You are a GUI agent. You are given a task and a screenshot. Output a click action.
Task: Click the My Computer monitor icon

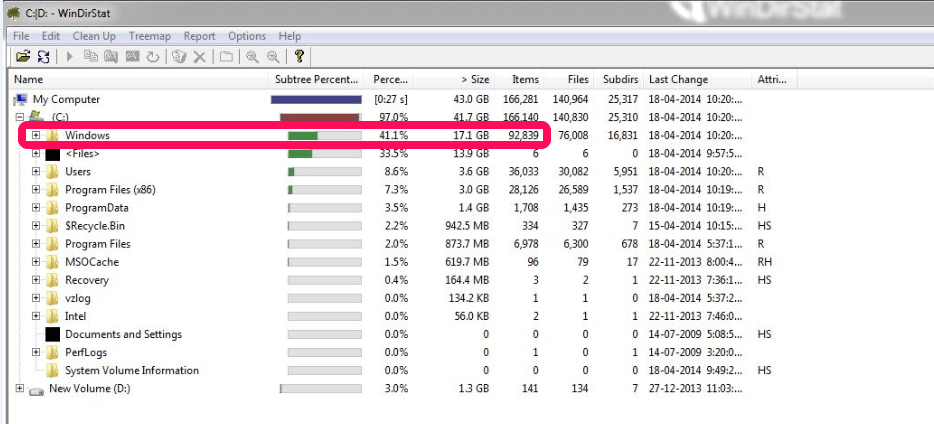[x=21, y=99]
